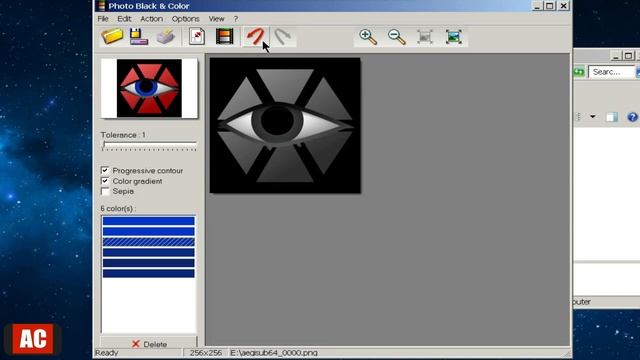Click the green refresh arrows in background window
640x360 pixels.
(579, 72)
